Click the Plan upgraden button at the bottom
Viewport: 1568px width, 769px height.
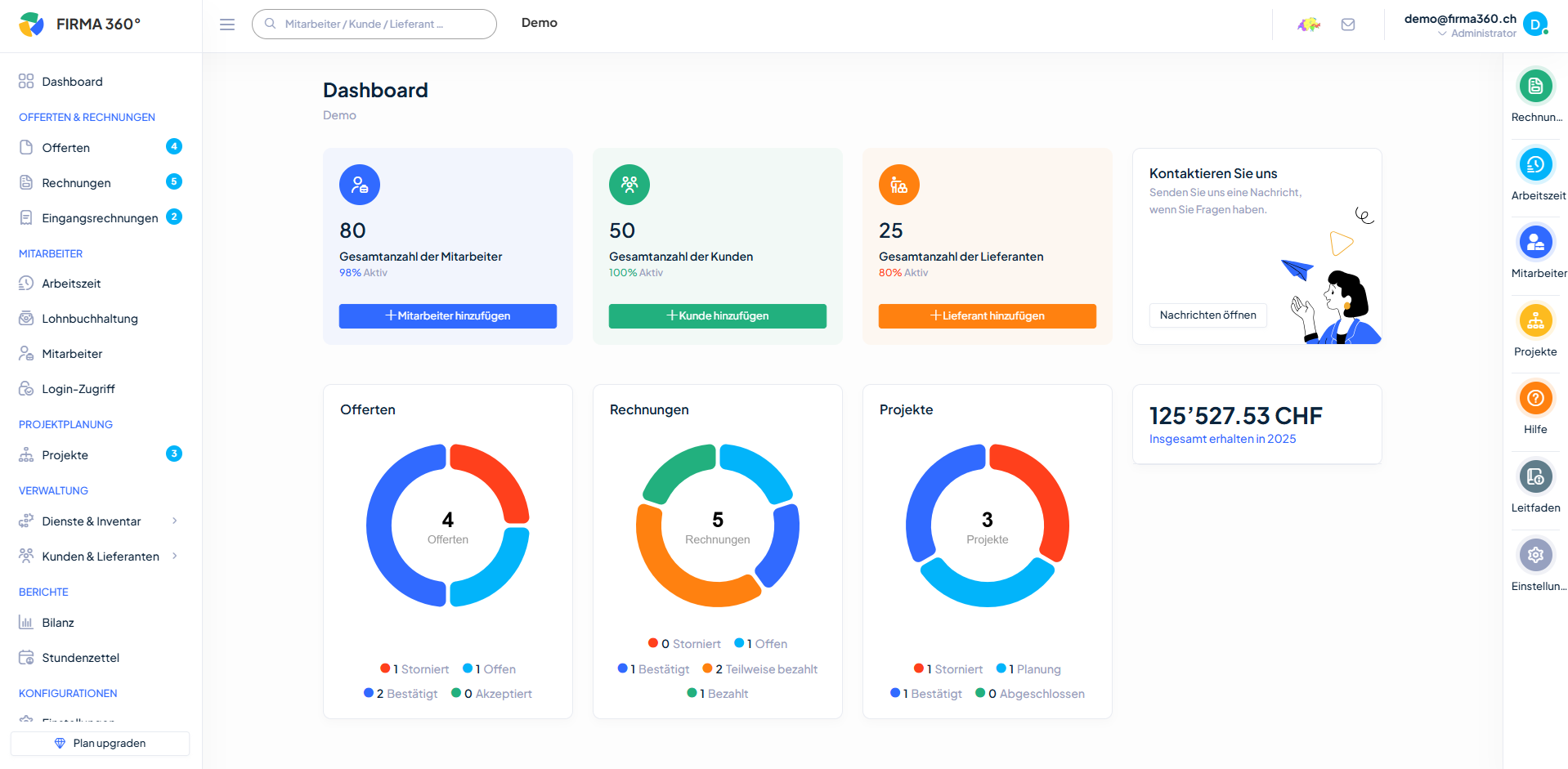(x=99, y=743)
